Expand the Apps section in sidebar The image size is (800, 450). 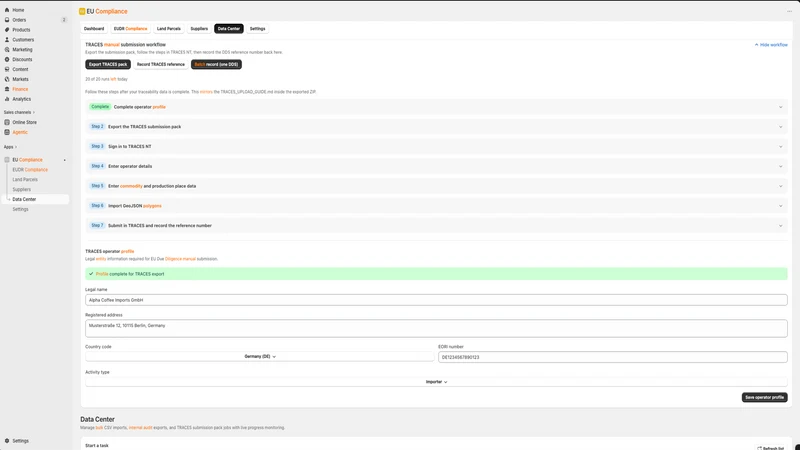click(x=10, y=147)
